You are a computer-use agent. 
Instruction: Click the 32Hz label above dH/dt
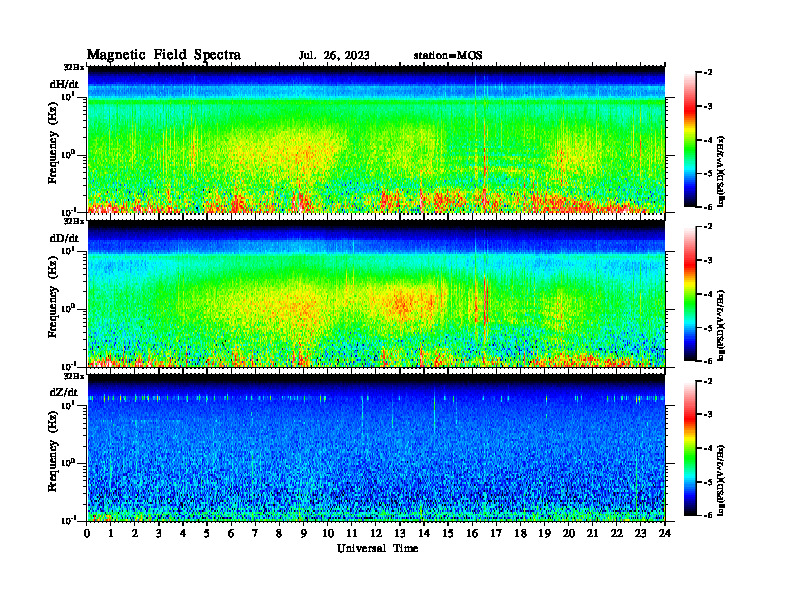click(74, 67)
